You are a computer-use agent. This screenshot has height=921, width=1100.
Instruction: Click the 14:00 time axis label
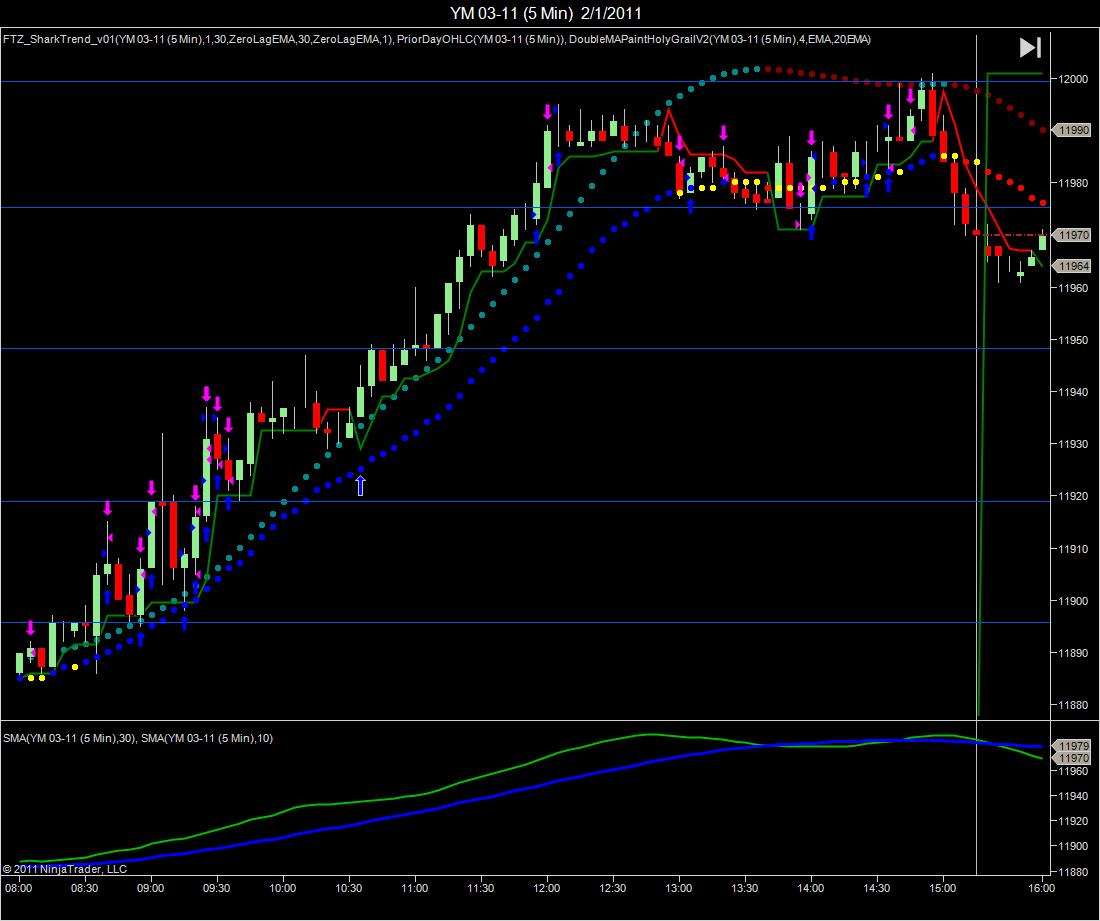[x=810, y=888]
